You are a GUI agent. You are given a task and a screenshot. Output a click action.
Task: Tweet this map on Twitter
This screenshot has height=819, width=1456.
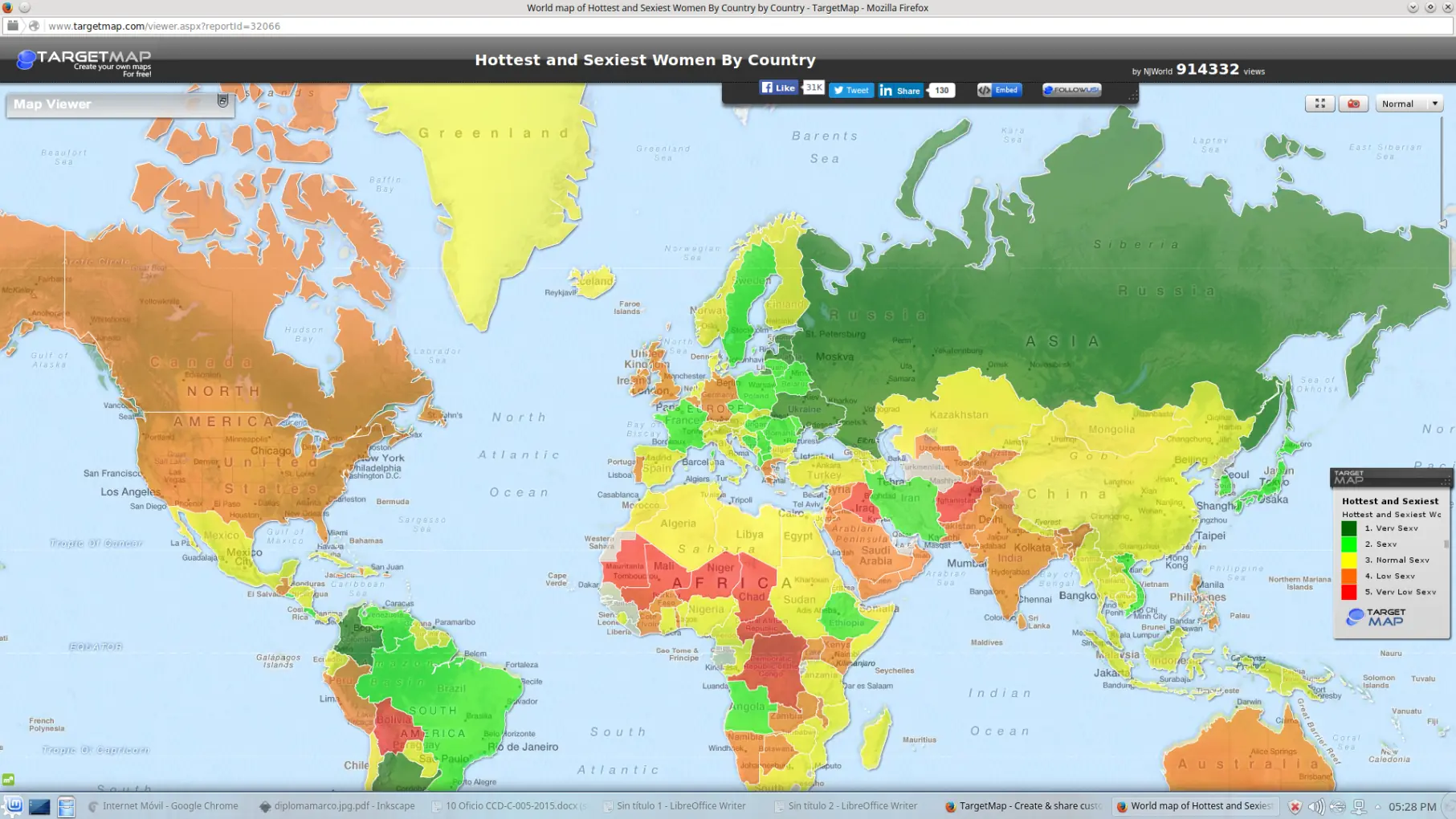pos(850,91)
